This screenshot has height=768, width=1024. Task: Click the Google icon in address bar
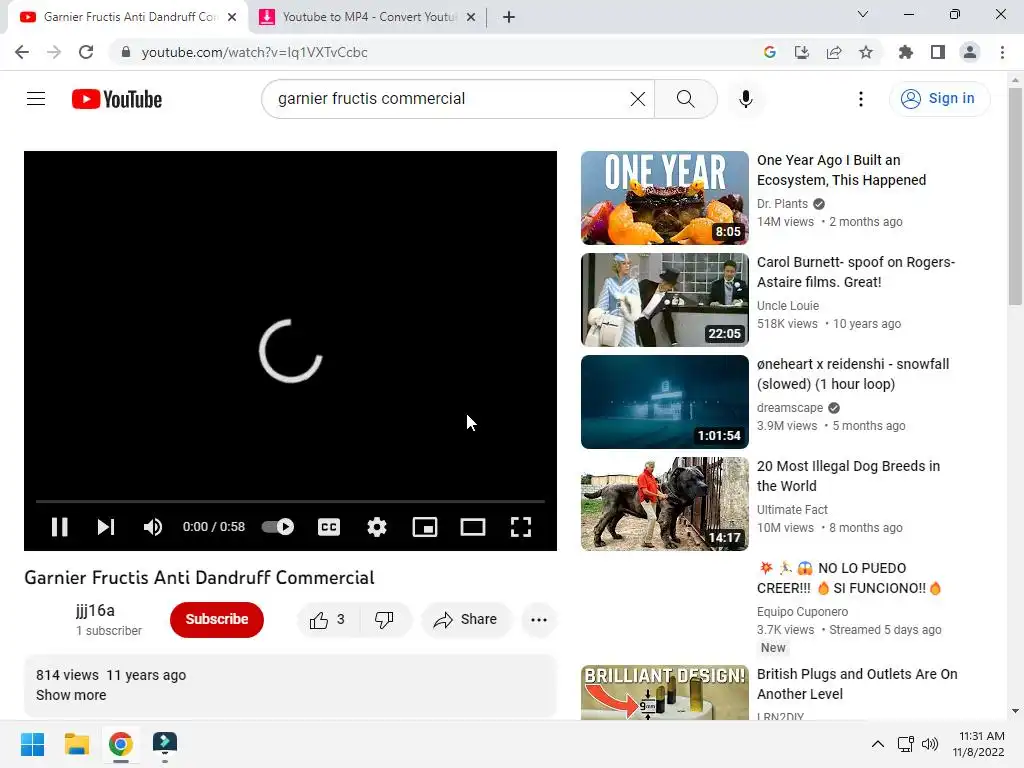pos(770,52)
